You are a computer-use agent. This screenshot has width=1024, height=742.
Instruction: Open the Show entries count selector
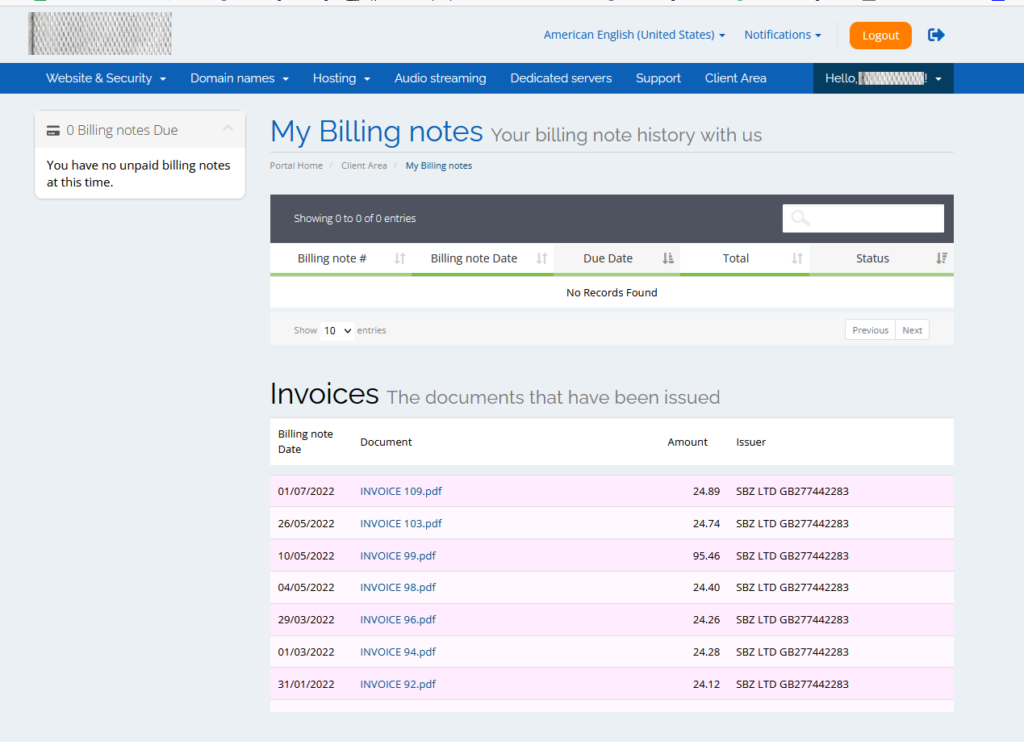[x=337, y=329]
